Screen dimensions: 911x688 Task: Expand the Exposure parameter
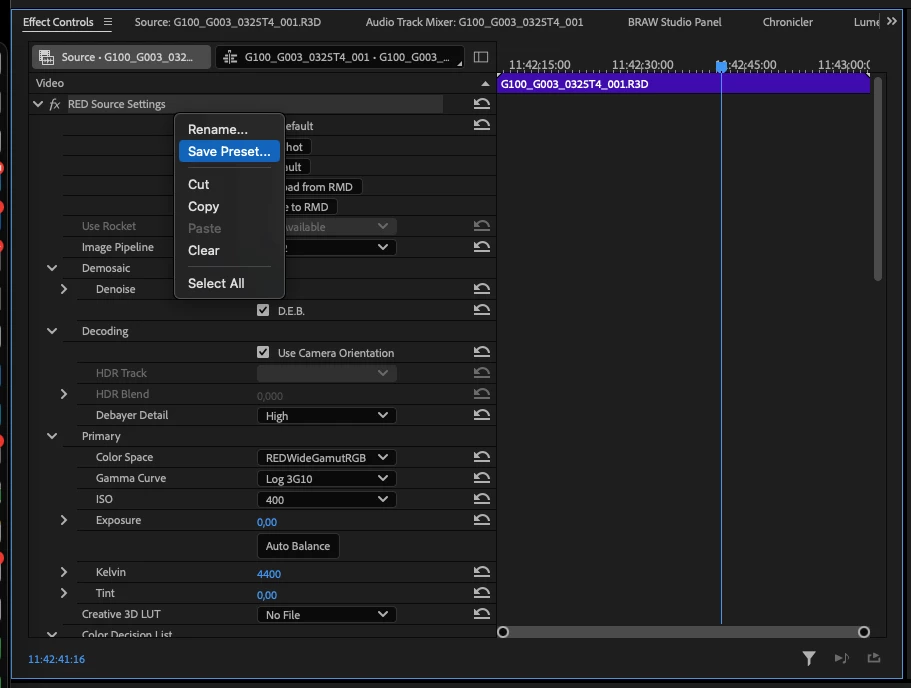(x=64, y=520)
